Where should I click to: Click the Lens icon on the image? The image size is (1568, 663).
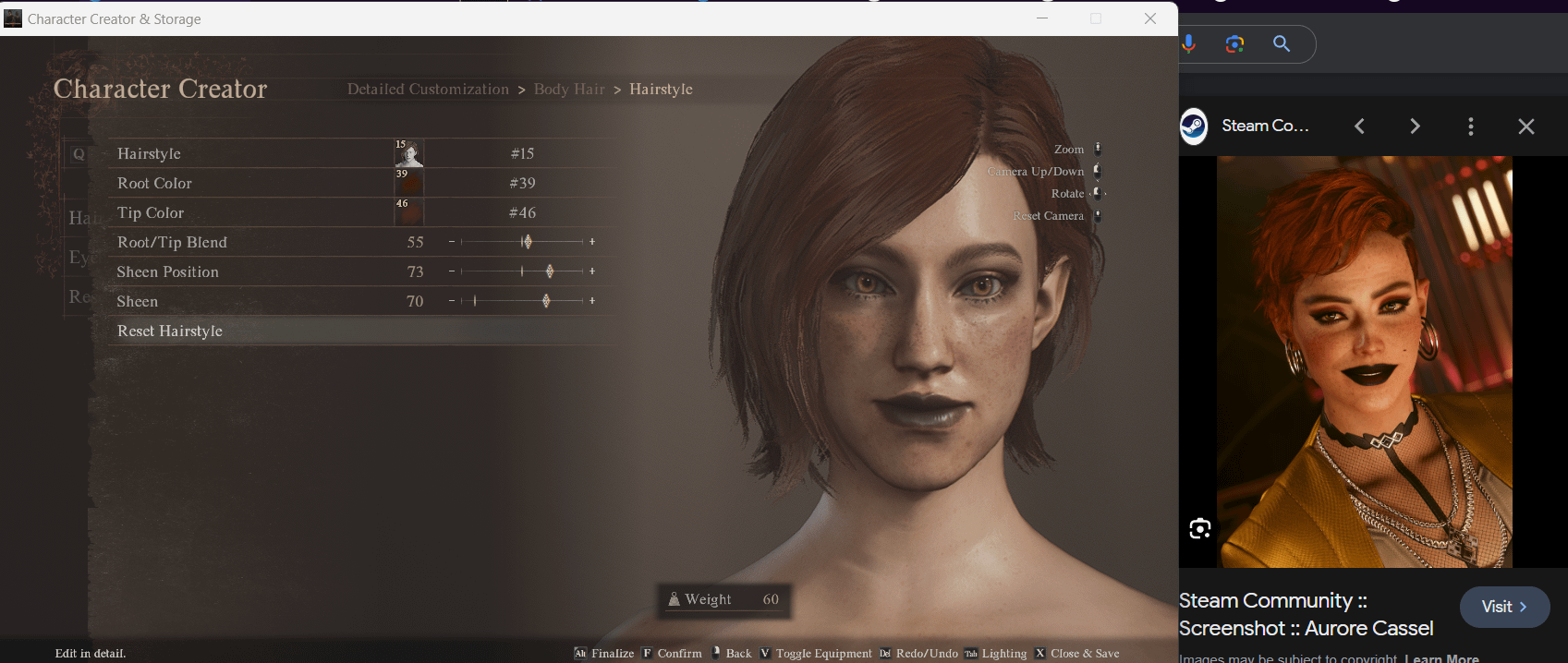[x=1199, y=528]
